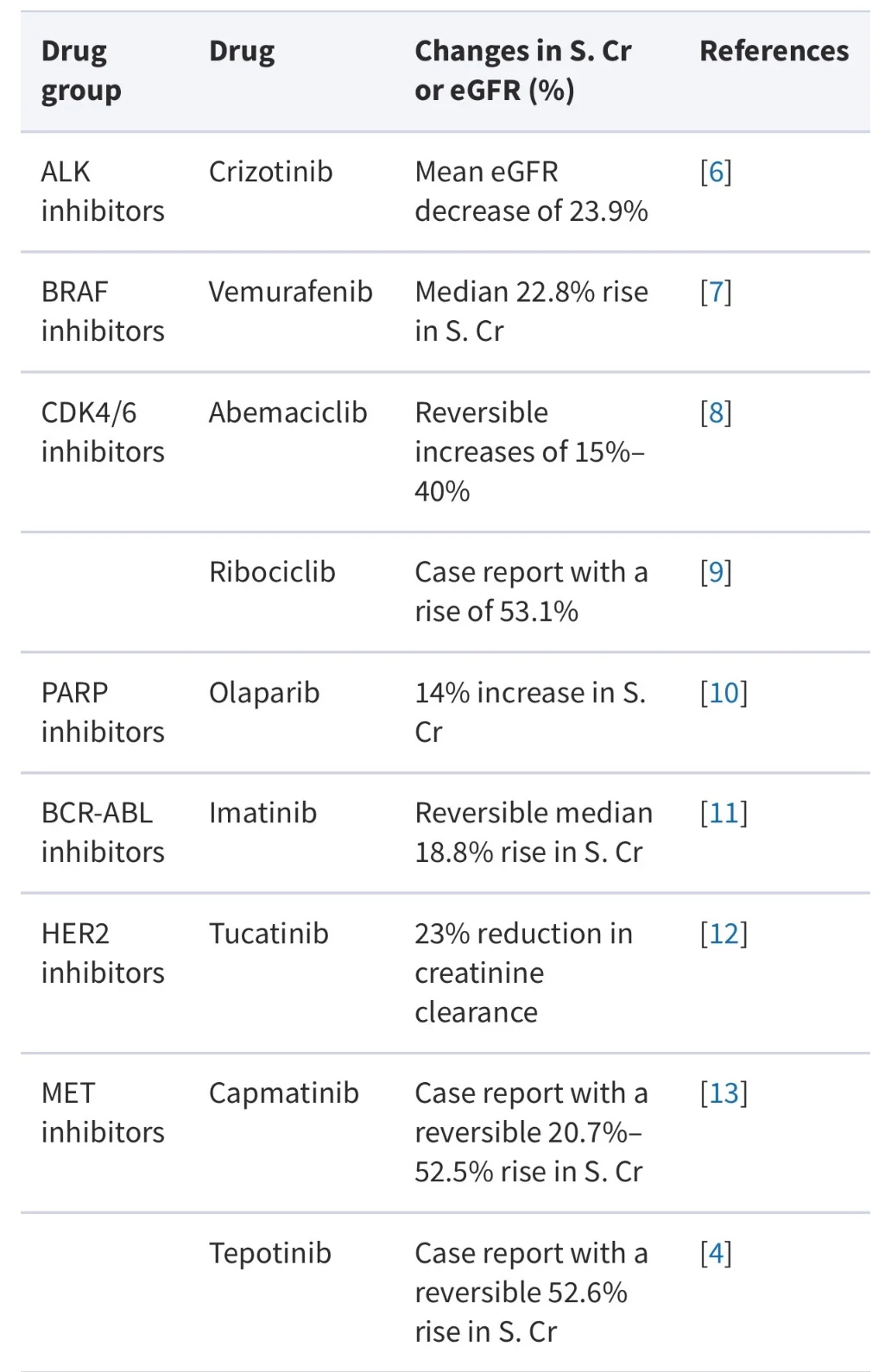Click the "MET inhibitors" group cell
The width and height of the screenshot is (891, 1372).
pyautogui.click(x=102, y=1112)
